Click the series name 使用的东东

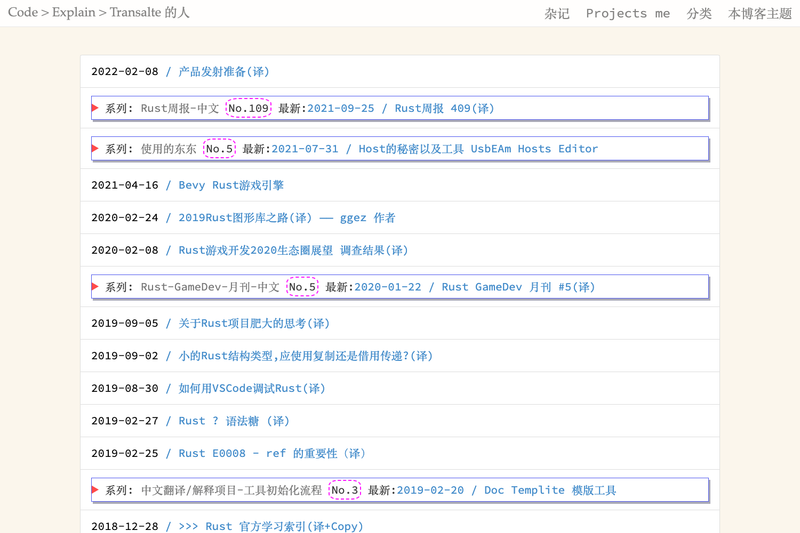pos(168,149)
